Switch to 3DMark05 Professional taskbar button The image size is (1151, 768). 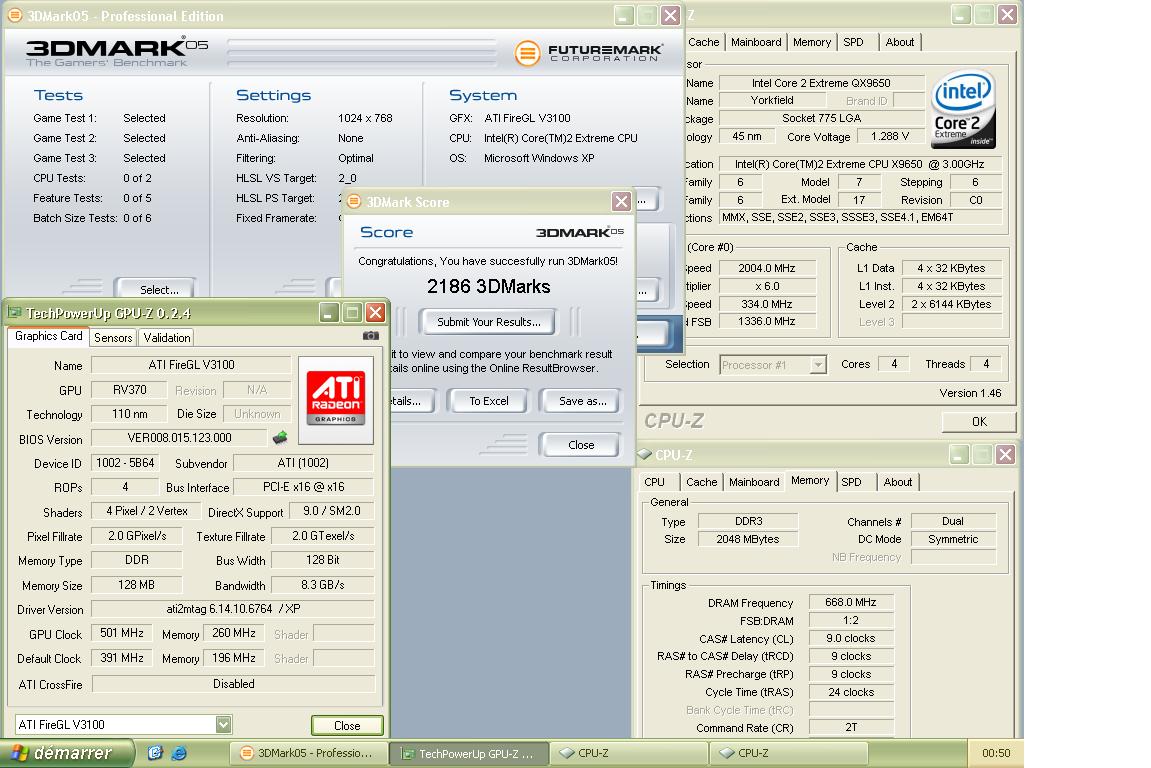(308, 753)
